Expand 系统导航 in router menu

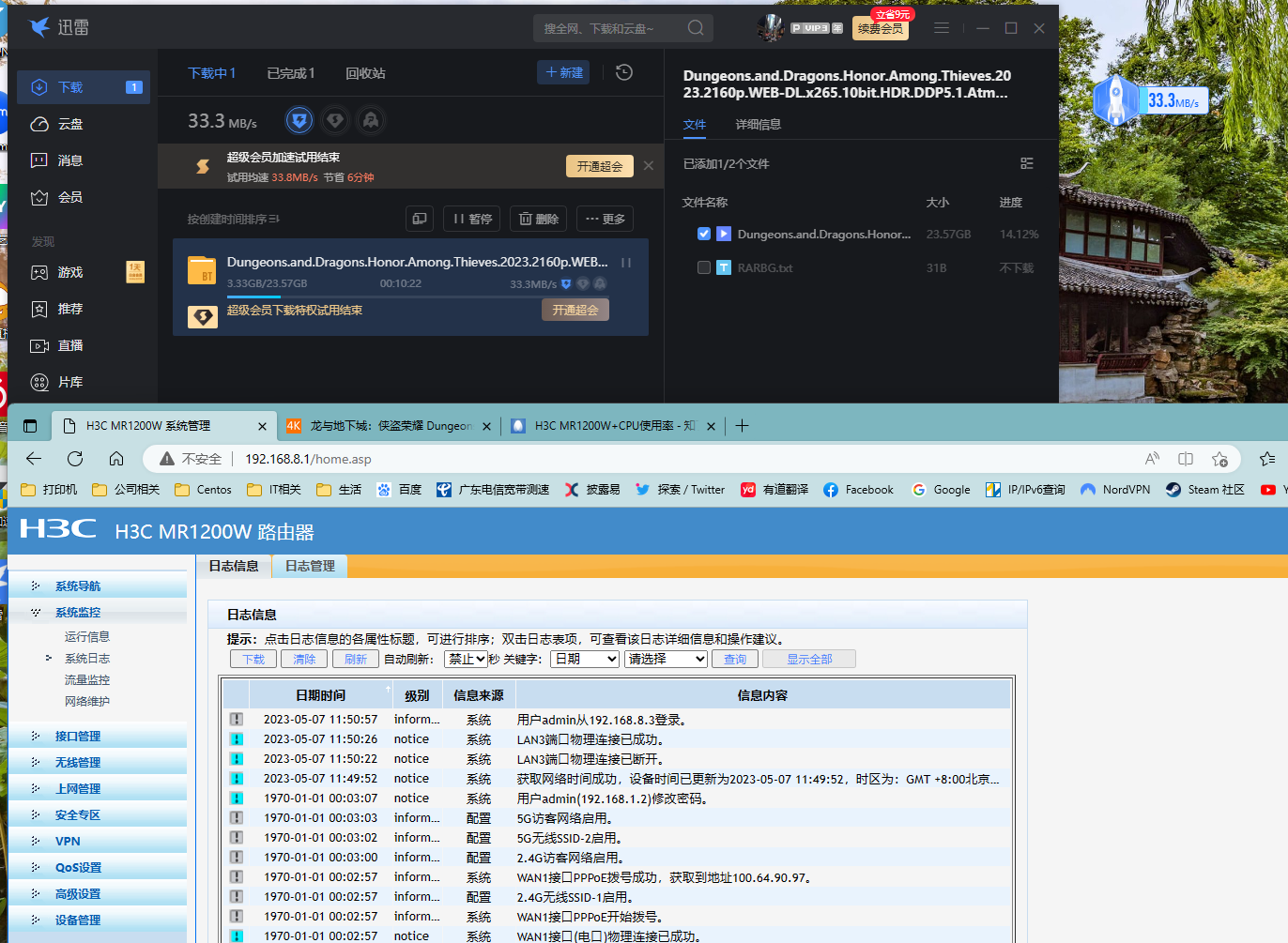coord(78,586)
